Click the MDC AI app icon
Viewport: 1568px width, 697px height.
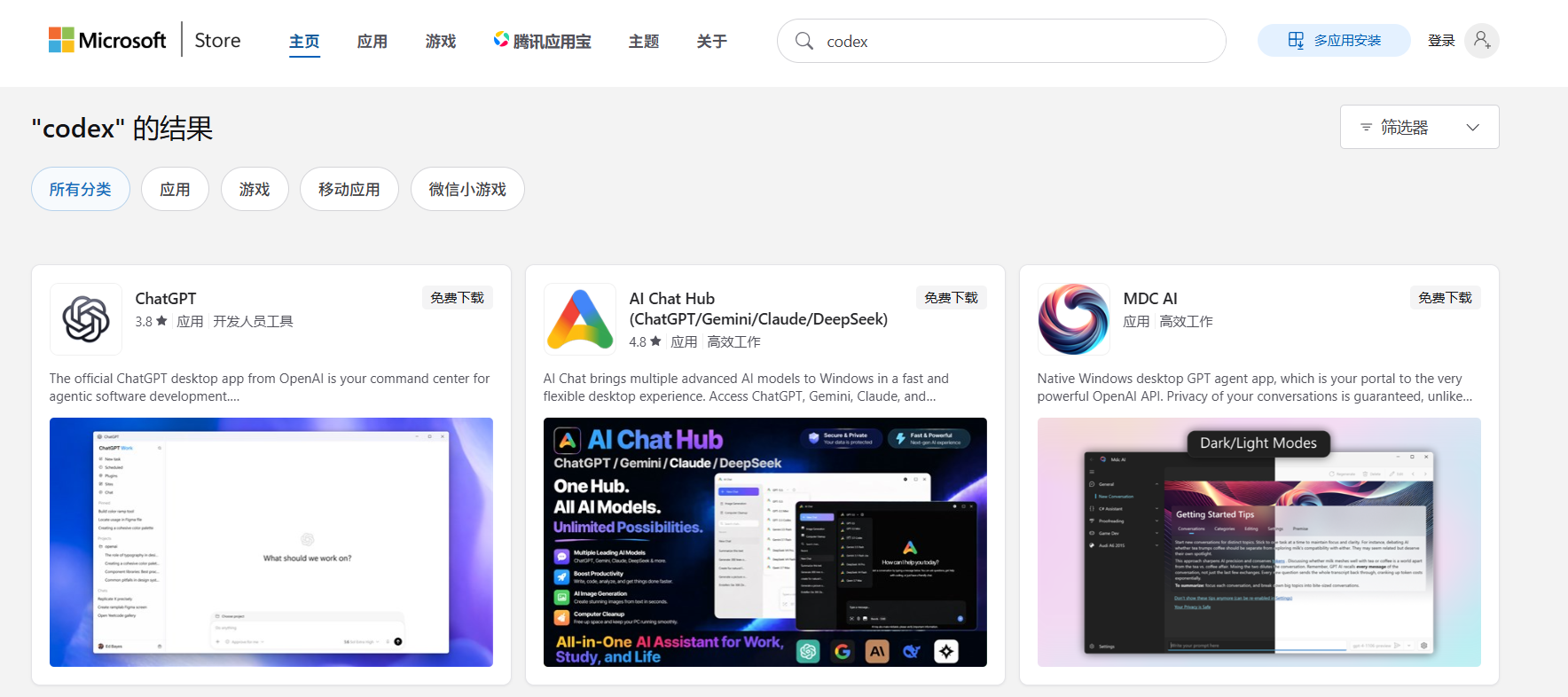pos(1074,319)
